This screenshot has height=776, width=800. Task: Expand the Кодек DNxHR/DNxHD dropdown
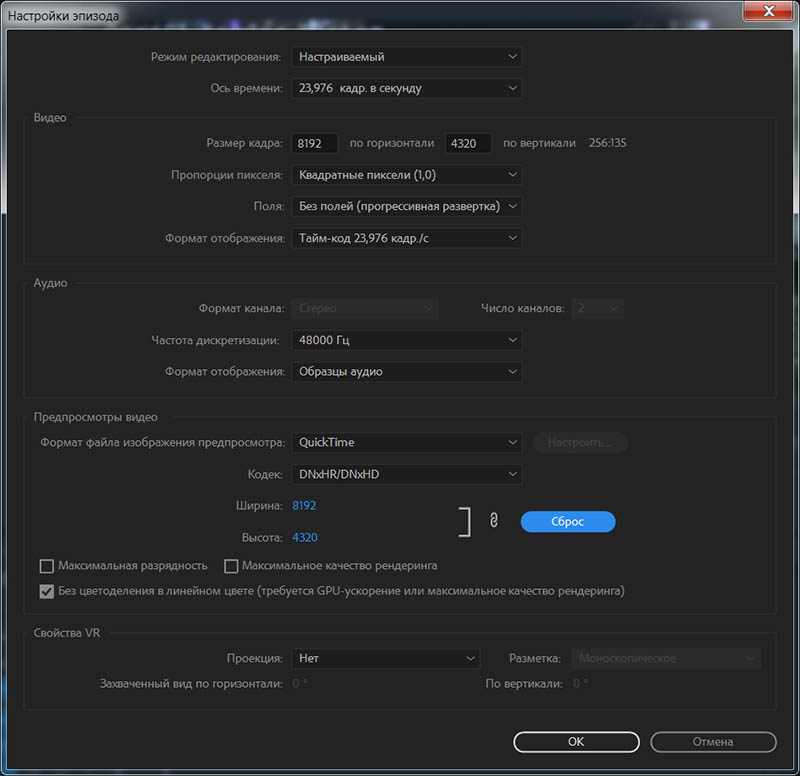[406, 473]
